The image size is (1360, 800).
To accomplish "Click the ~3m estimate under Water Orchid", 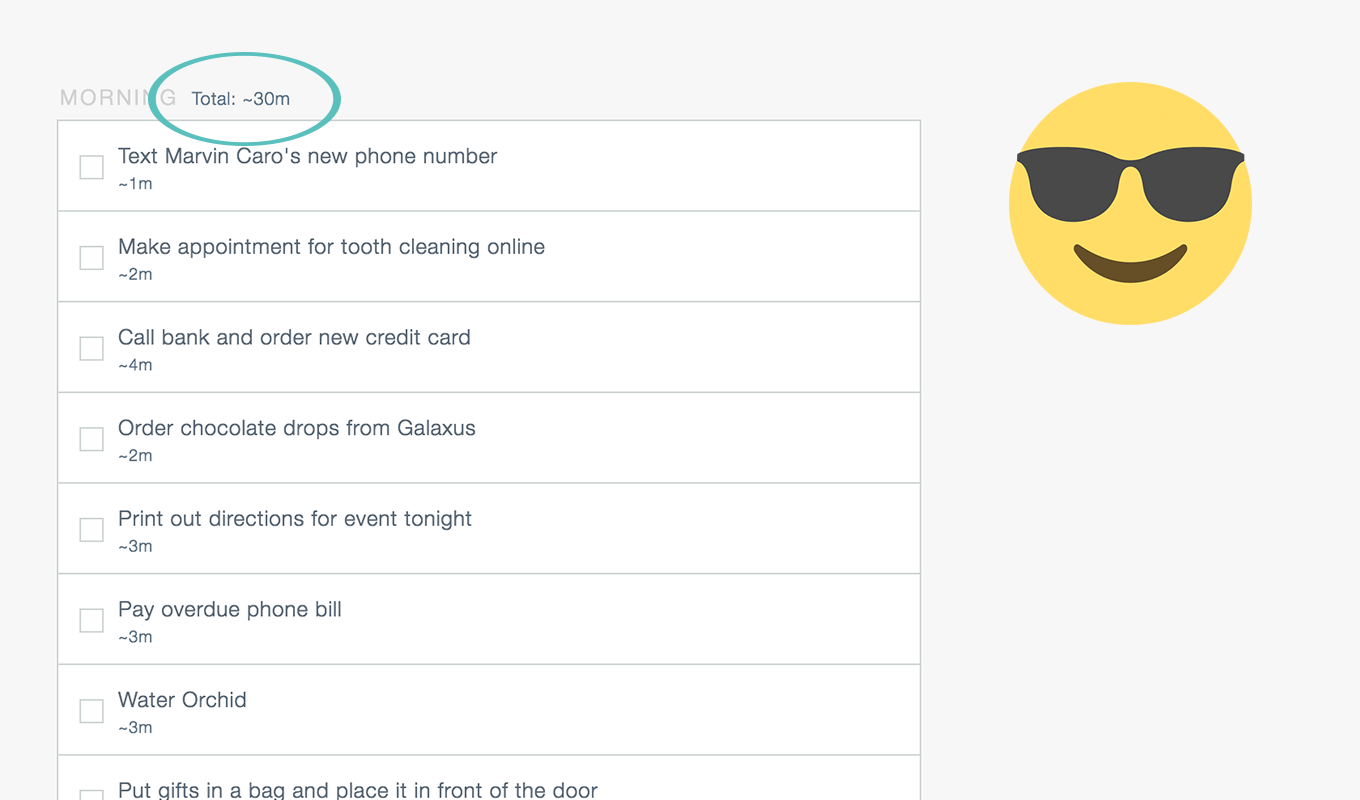I will [x=135, y=728].
